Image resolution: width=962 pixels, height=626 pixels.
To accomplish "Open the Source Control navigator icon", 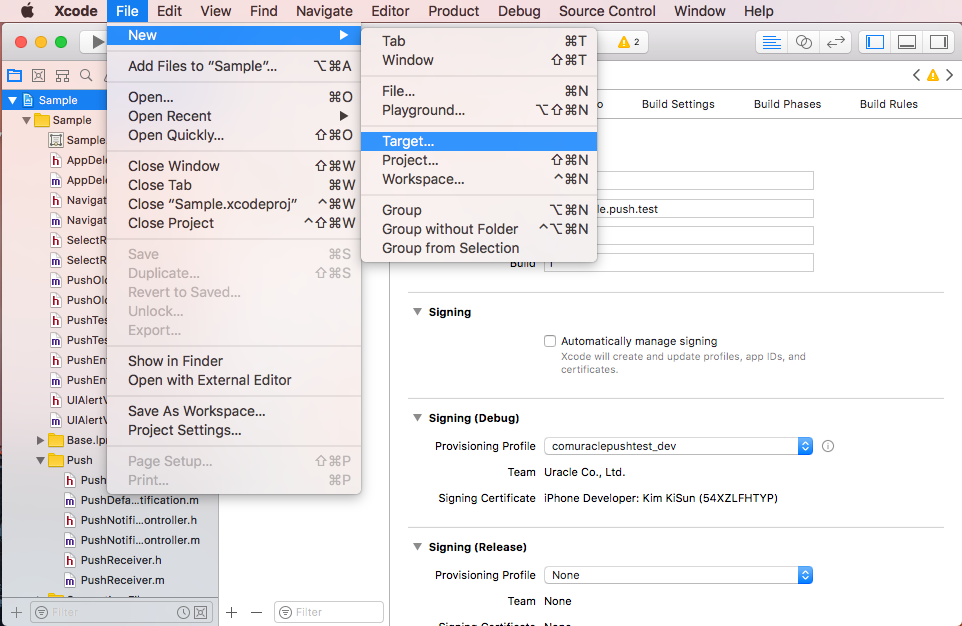I will (x=39, y=75).
